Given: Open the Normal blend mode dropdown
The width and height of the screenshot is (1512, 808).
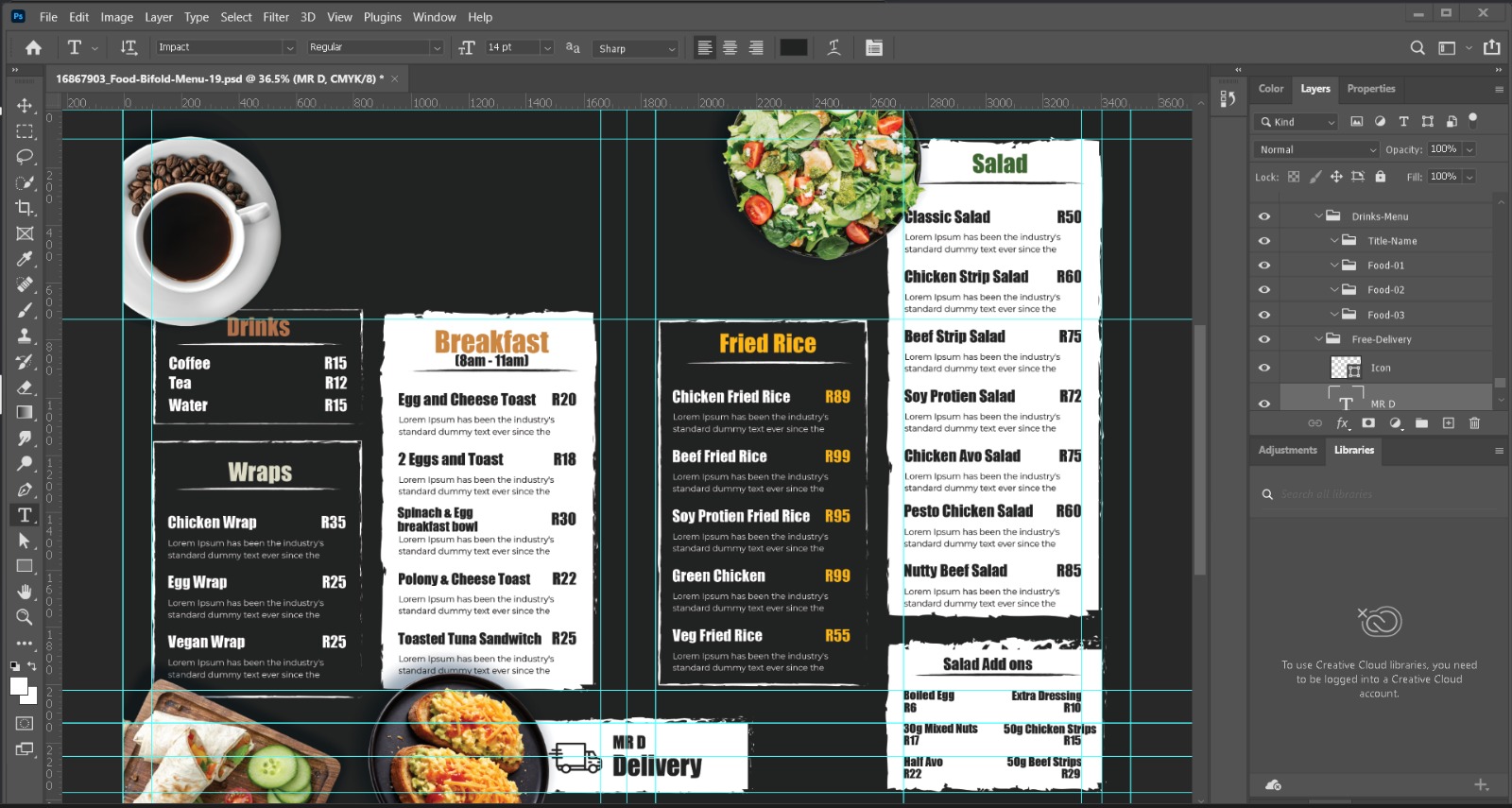Looking at the screenshot, I should tap(1317, 149).
